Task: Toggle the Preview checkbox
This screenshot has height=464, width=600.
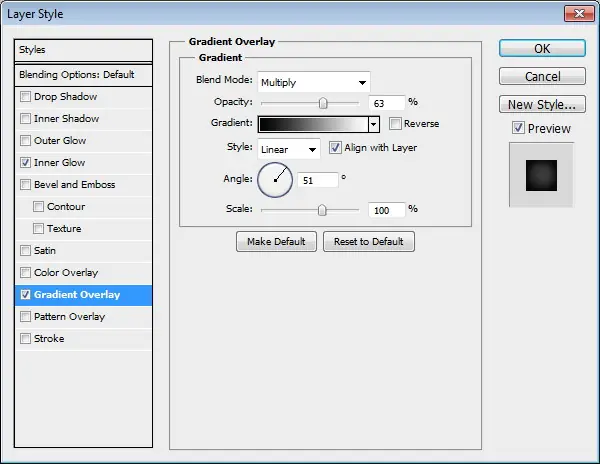Action: tap(518, 128)
